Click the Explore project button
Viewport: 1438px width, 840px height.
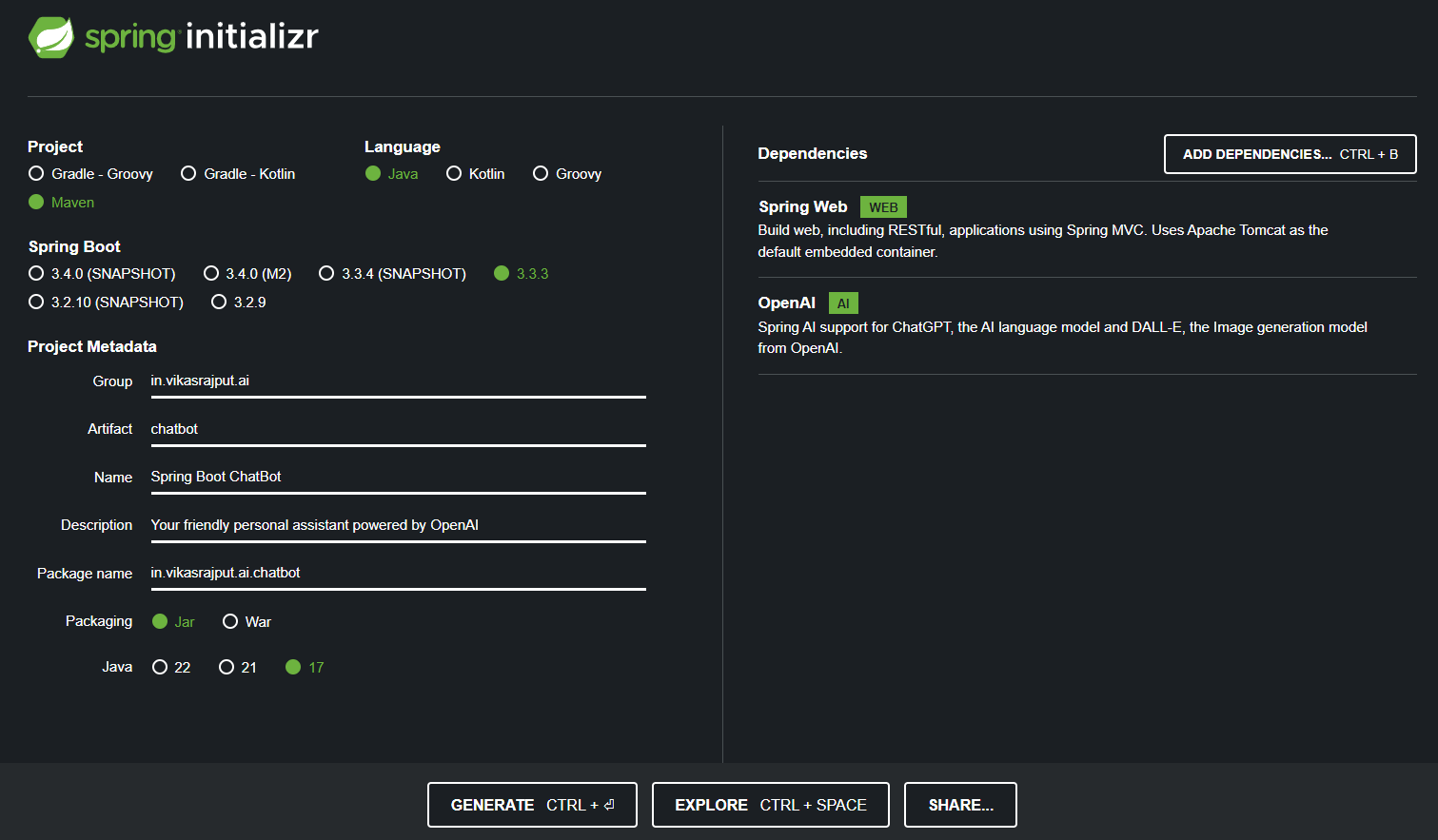(771, 805)
